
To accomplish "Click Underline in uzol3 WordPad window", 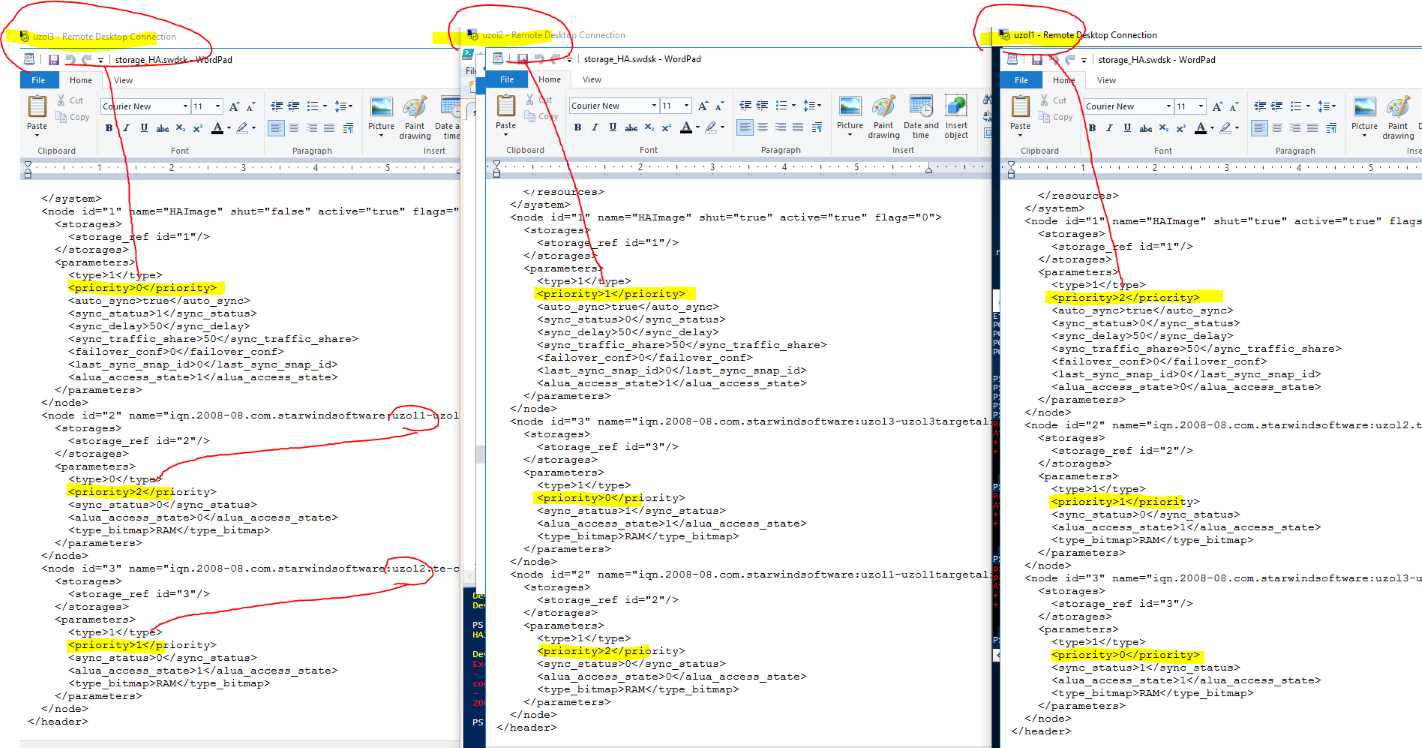I will (x=144, y=128).
